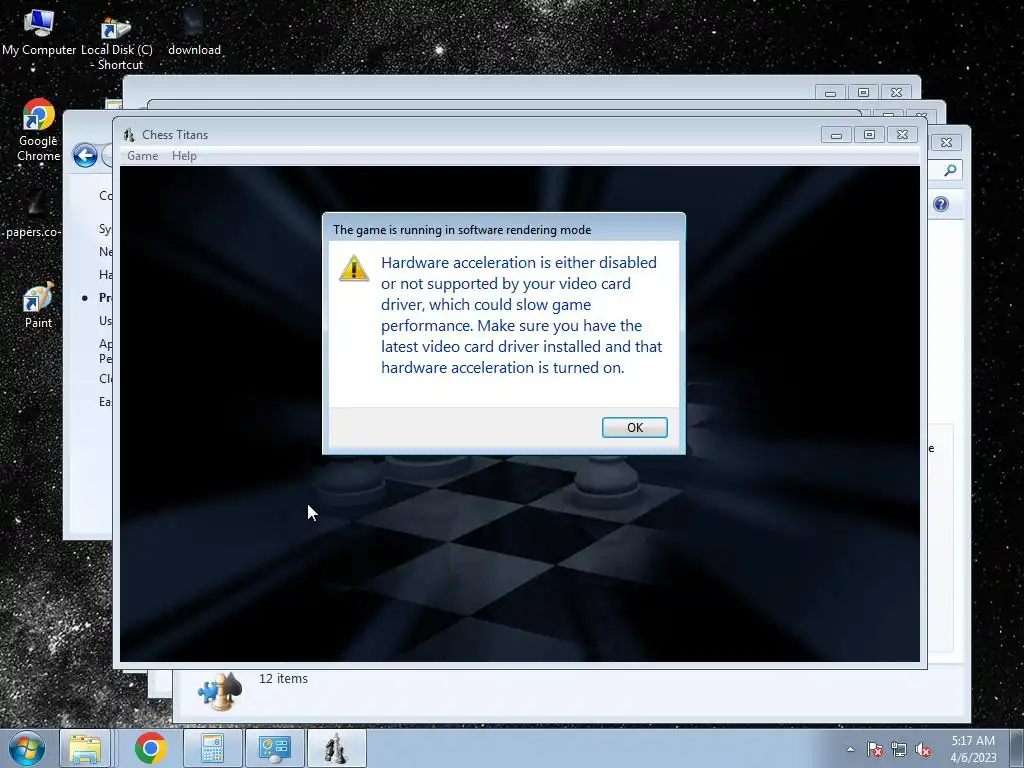Click the search magnifier in the background window
The height and width of the screenshot is (768, 1024).
pos(950,170)
